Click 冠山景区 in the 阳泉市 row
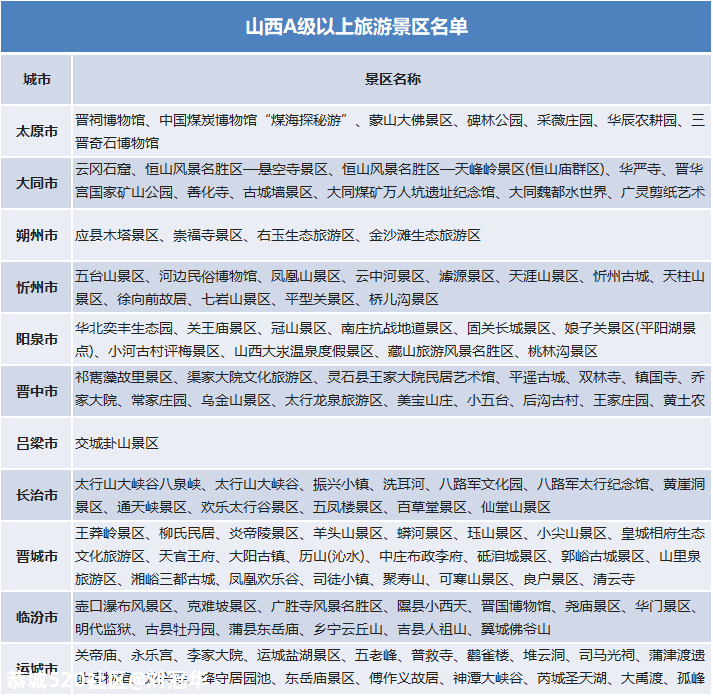The image size is (713, 696). [x=299, y=328]
